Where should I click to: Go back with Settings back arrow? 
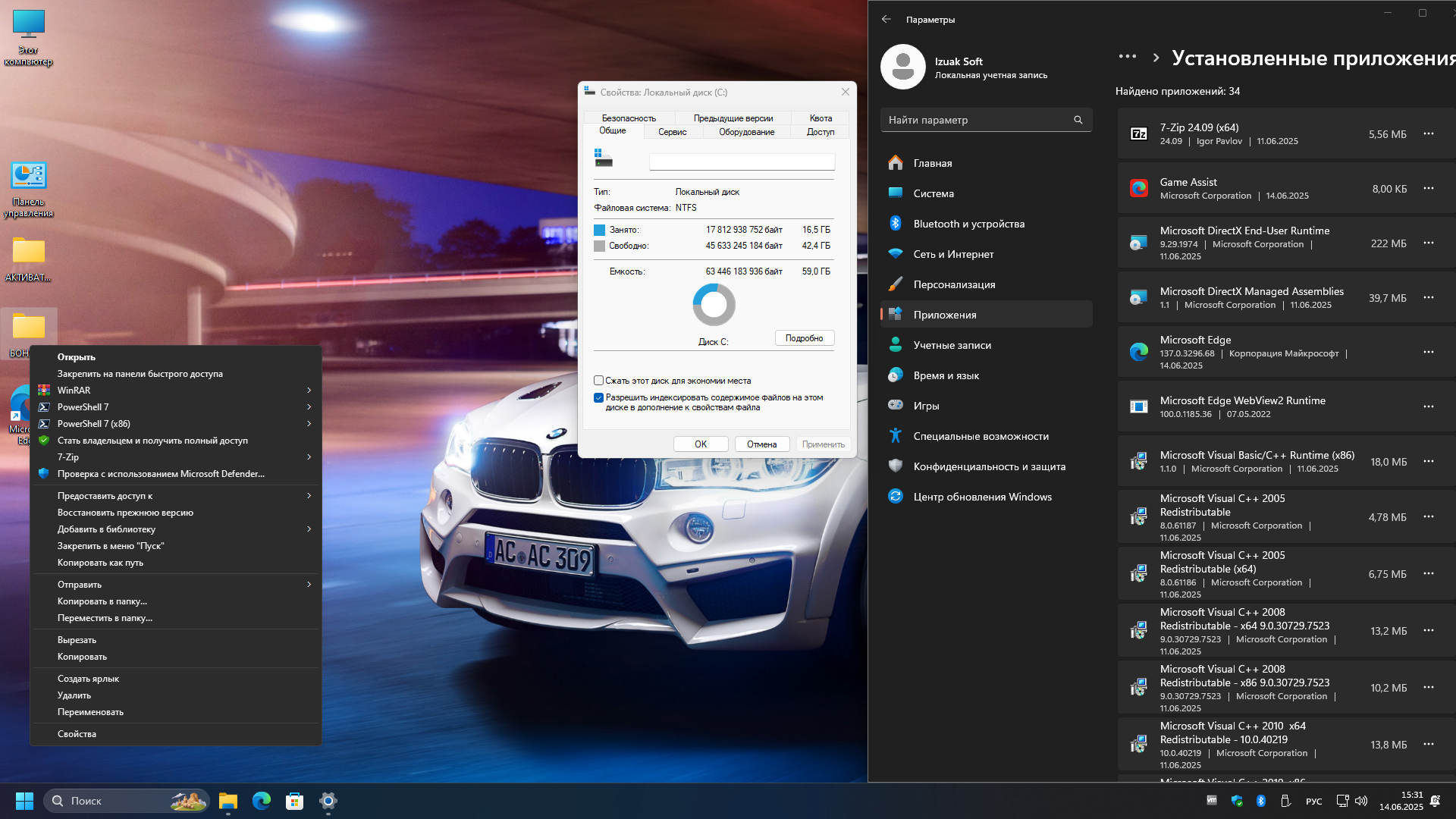pyautogui.click(x=886, y=19)
